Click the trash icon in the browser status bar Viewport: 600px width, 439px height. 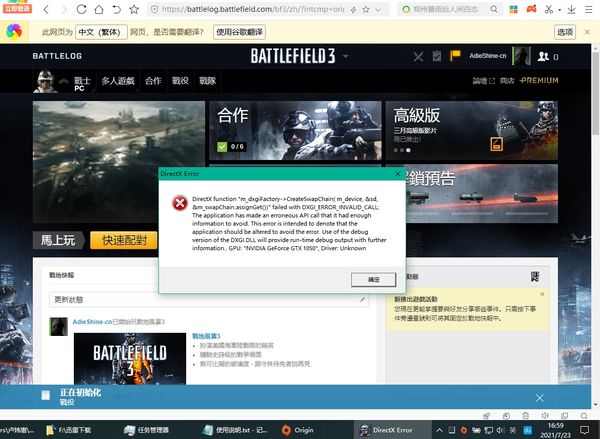(526, 416)
